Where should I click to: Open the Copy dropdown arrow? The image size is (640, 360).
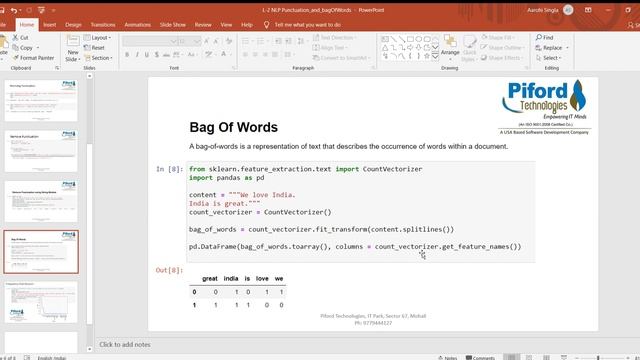(38, 48)
